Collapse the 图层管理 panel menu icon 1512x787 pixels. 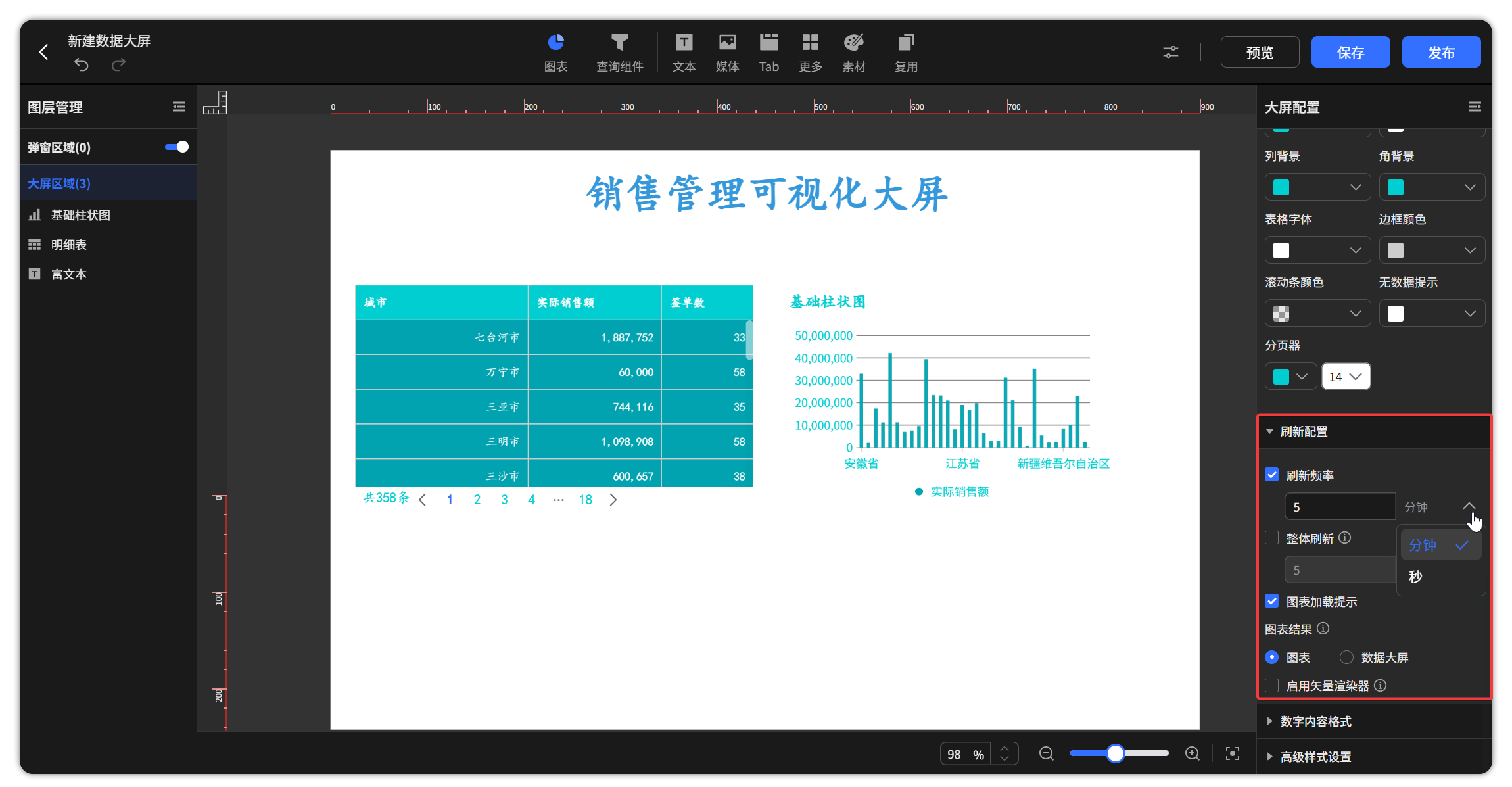pos(179,107)
